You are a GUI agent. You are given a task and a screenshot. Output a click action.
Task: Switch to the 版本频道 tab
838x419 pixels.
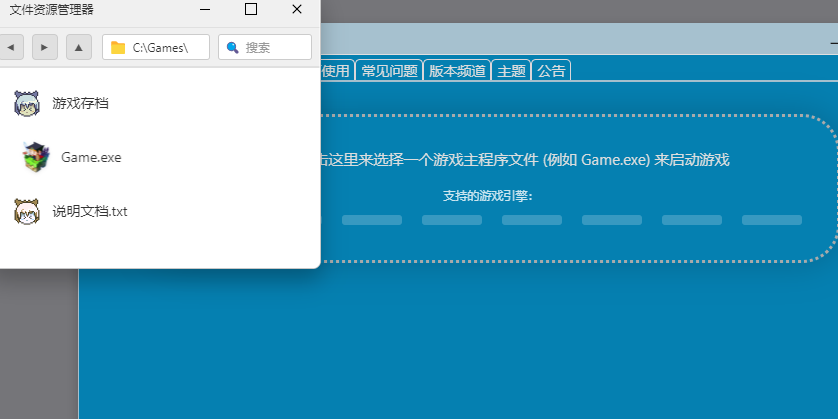457,71
